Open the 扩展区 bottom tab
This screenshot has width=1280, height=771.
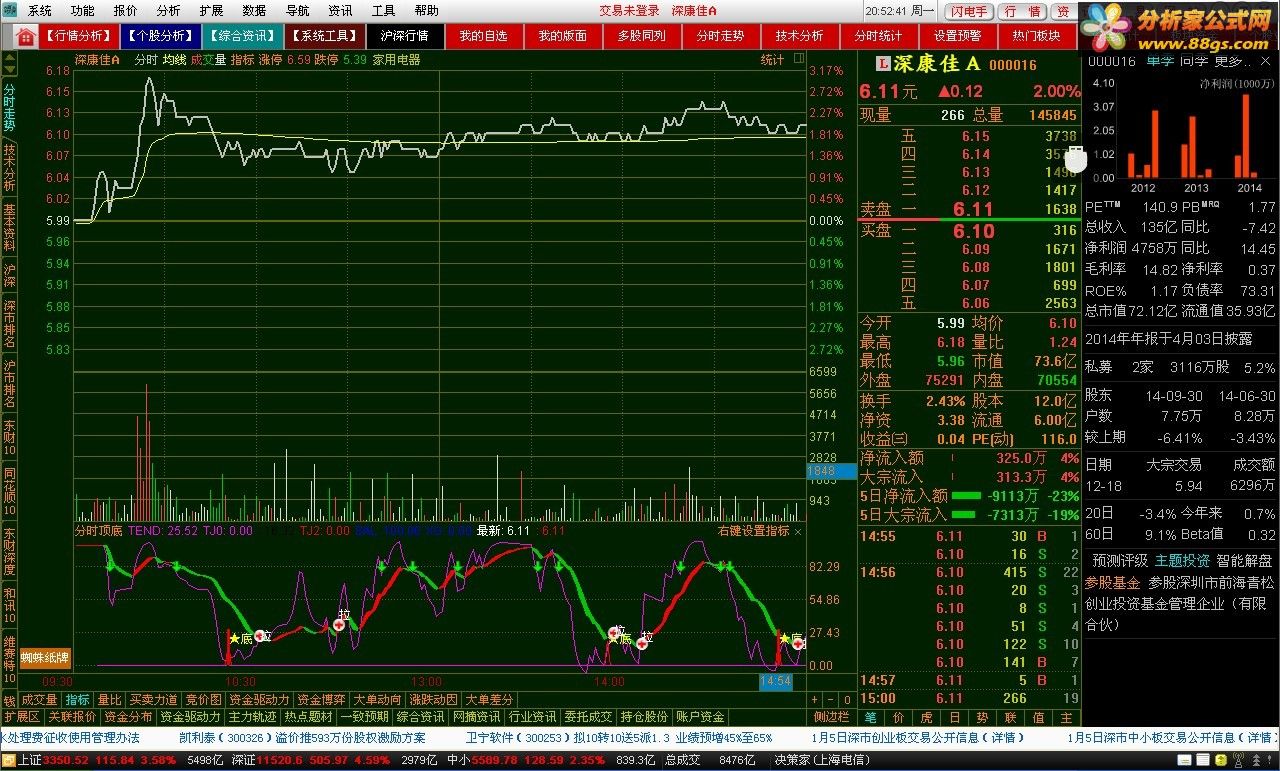point(21,717)
